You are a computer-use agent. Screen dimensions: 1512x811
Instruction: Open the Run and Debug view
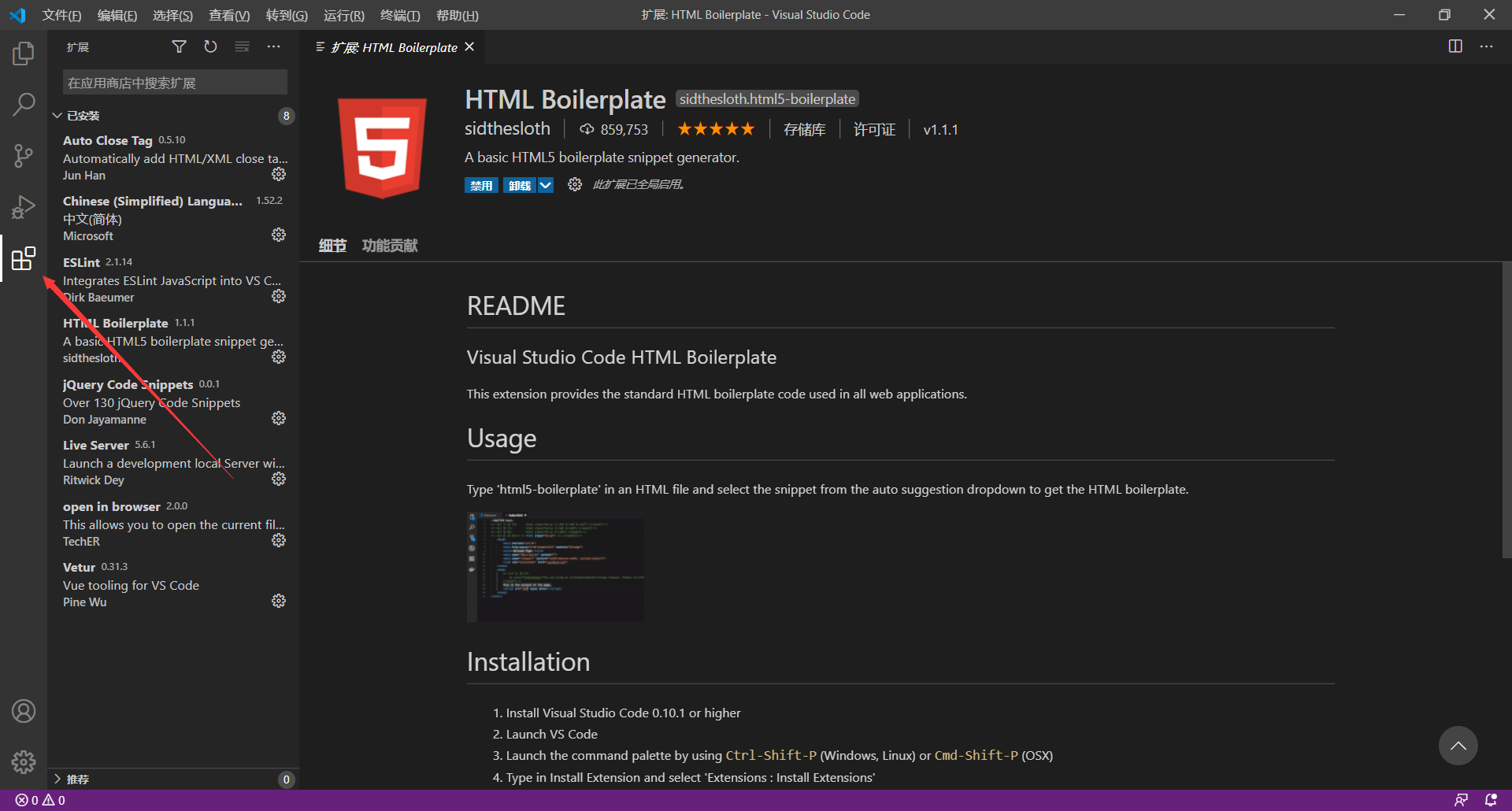[24, 207]
